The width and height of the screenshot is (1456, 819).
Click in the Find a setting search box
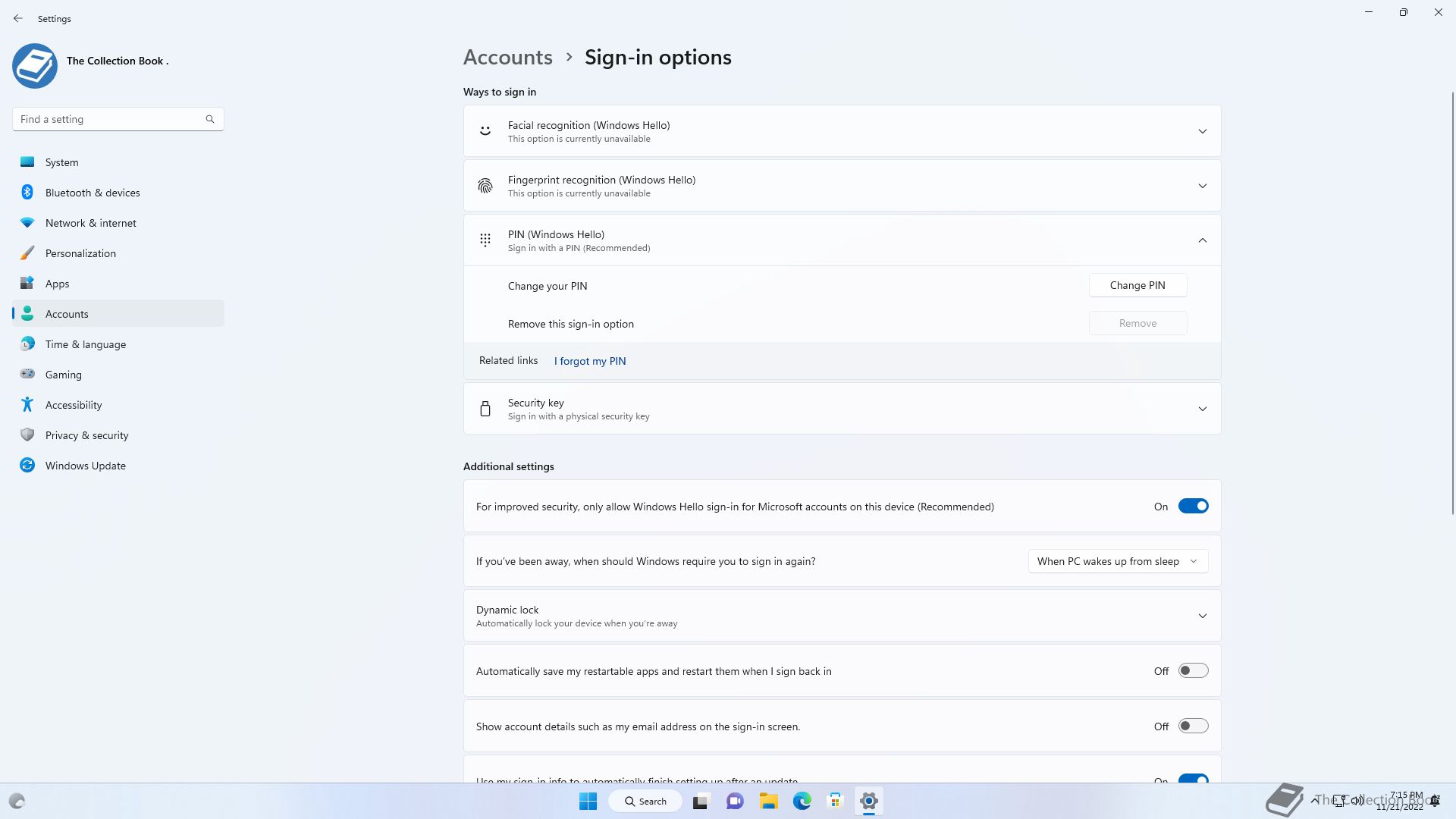pos(118,119)
